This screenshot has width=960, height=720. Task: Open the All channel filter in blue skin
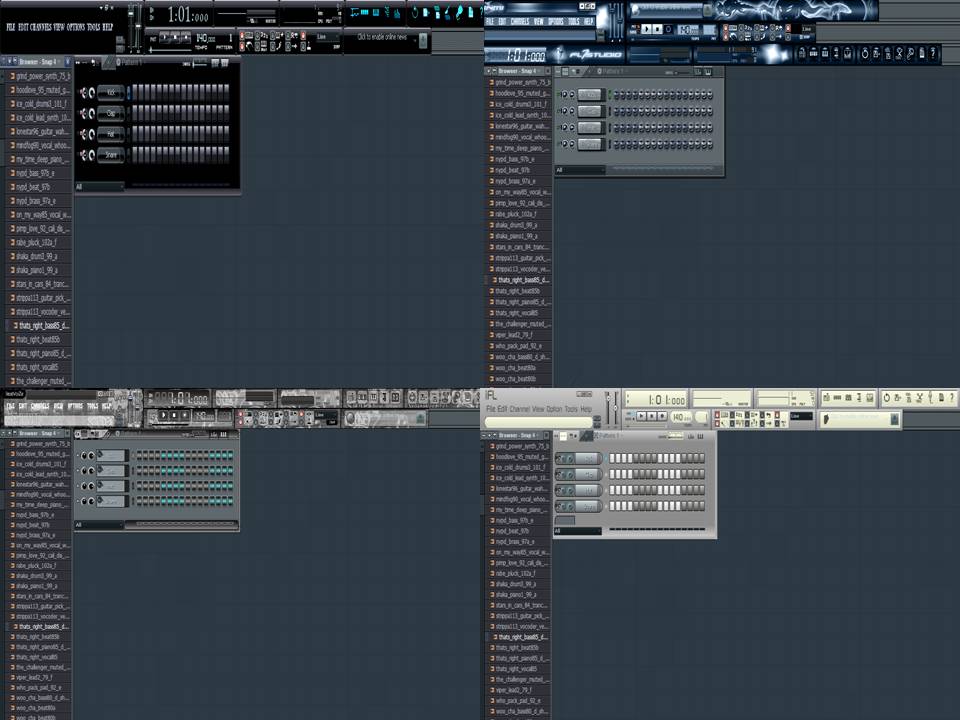580,170
